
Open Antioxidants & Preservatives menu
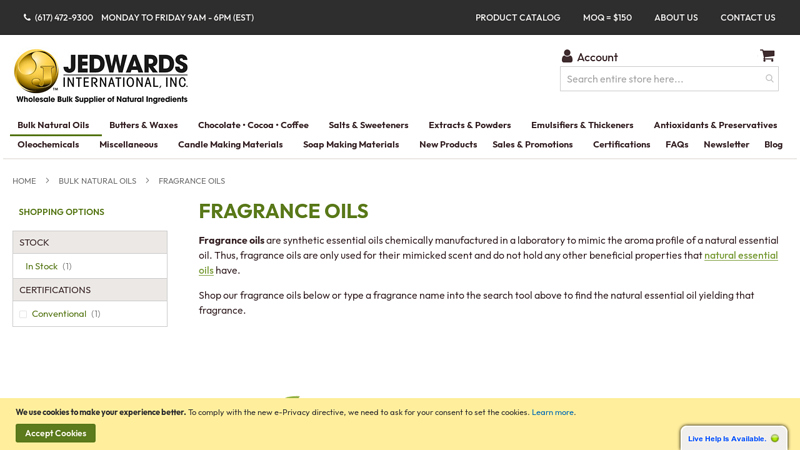pos(715,125)
